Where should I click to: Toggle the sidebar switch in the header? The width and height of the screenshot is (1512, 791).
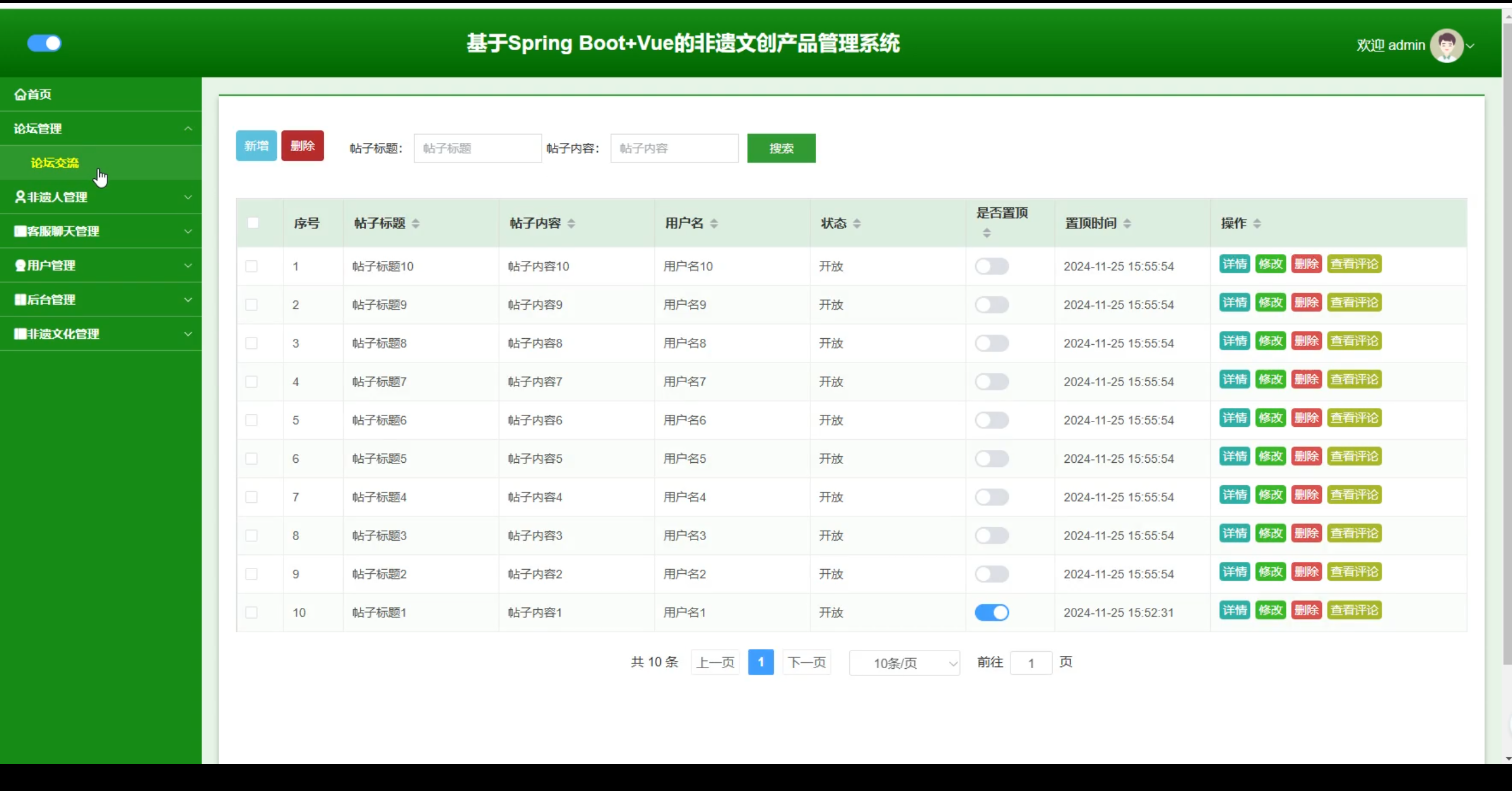coord(44,44)
